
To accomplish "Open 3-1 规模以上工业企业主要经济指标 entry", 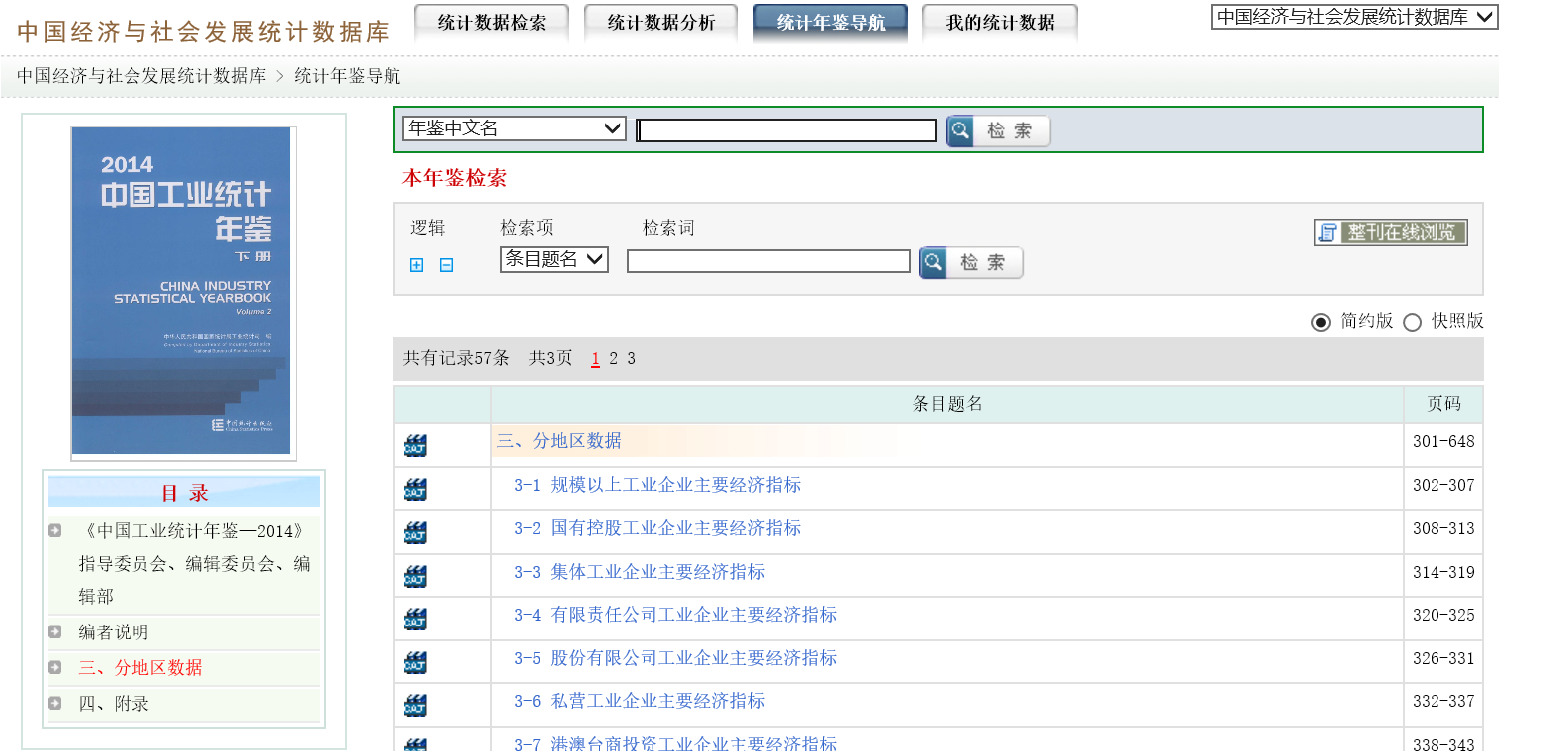I will pyautogui.click(x=657, y=485).
